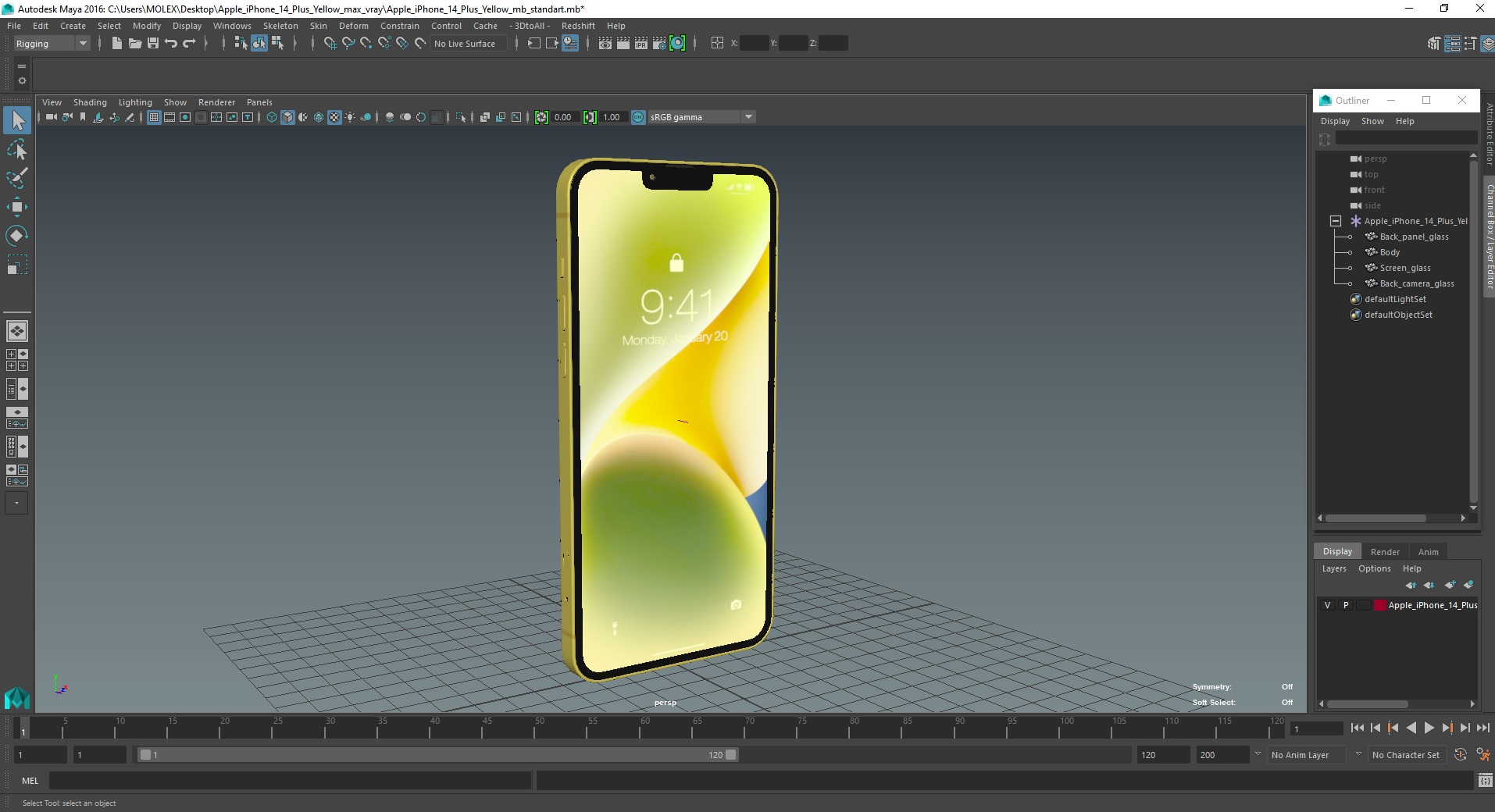The width and height of the screenshot is (1495, 812).
Task: Toggle auto keyframe button
Action: 1461,755
